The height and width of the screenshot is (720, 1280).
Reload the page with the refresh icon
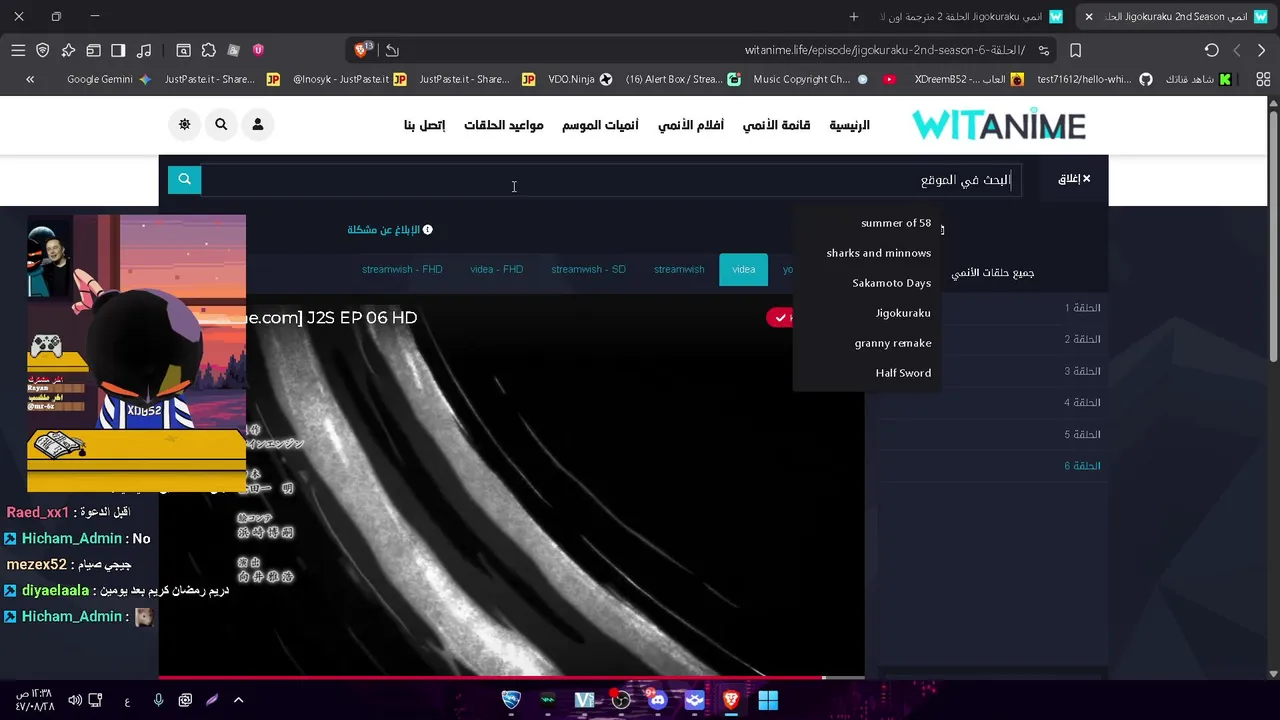pyautogui.click(x=1211, y=50)
